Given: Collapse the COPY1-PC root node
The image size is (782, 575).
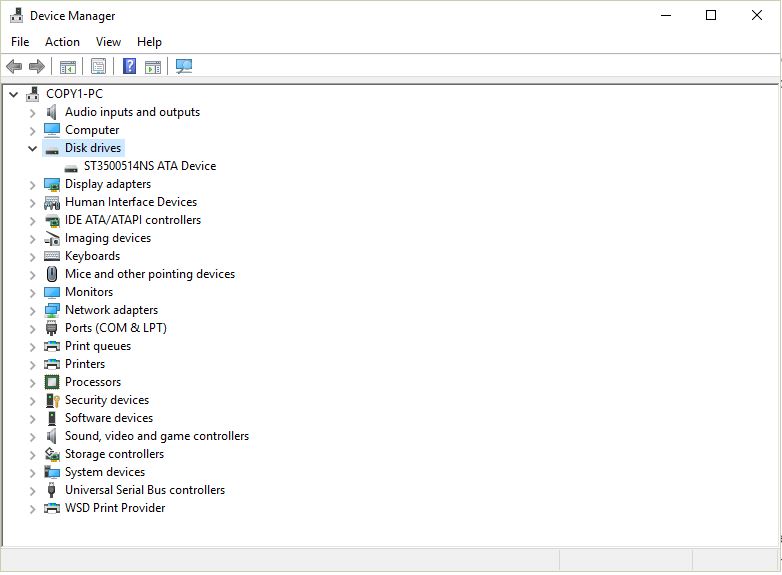Looking at the screenshot, I should [13, 94].
